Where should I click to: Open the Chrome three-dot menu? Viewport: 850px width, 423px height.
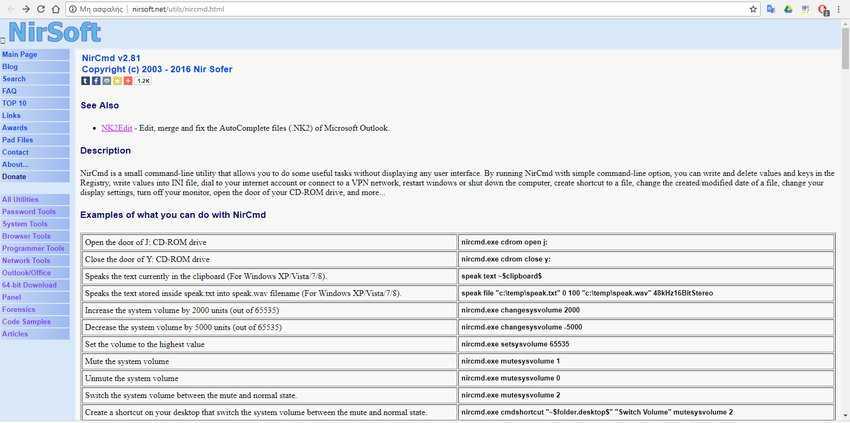839,9
